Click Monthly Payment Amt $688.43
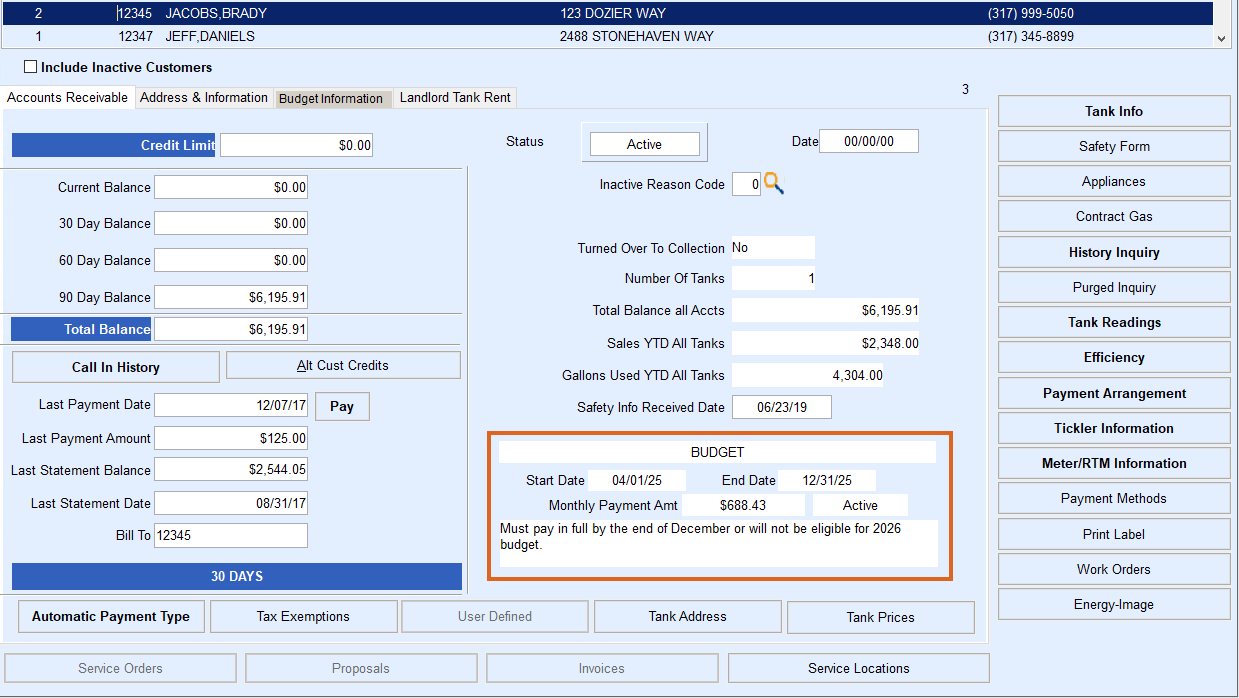Image resolution: width=1239 pixels, height=698 pixels. click(743, 505)
